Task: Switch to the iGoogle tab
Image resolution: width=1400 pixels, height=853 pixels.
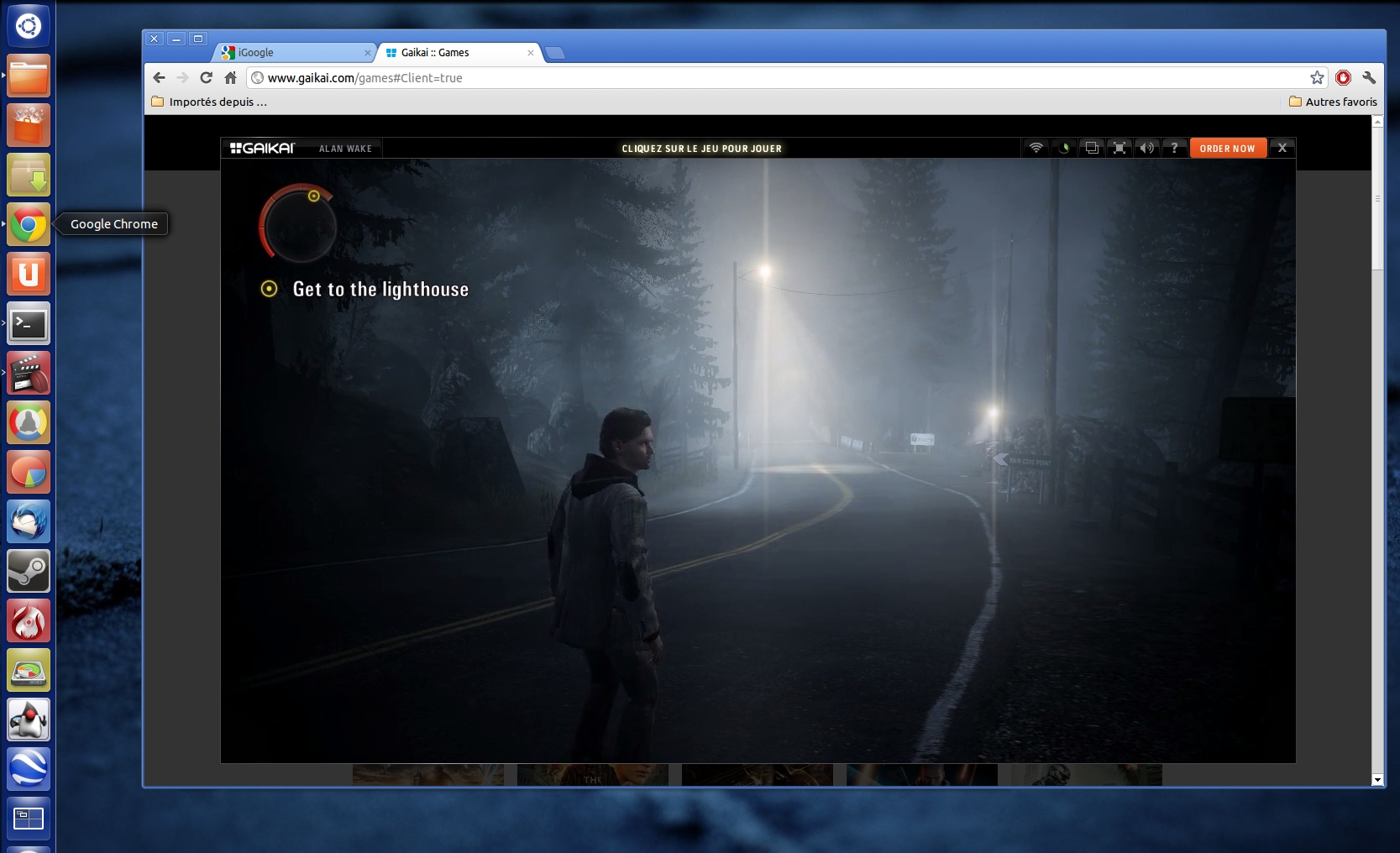Action: (x=294, y=52)
